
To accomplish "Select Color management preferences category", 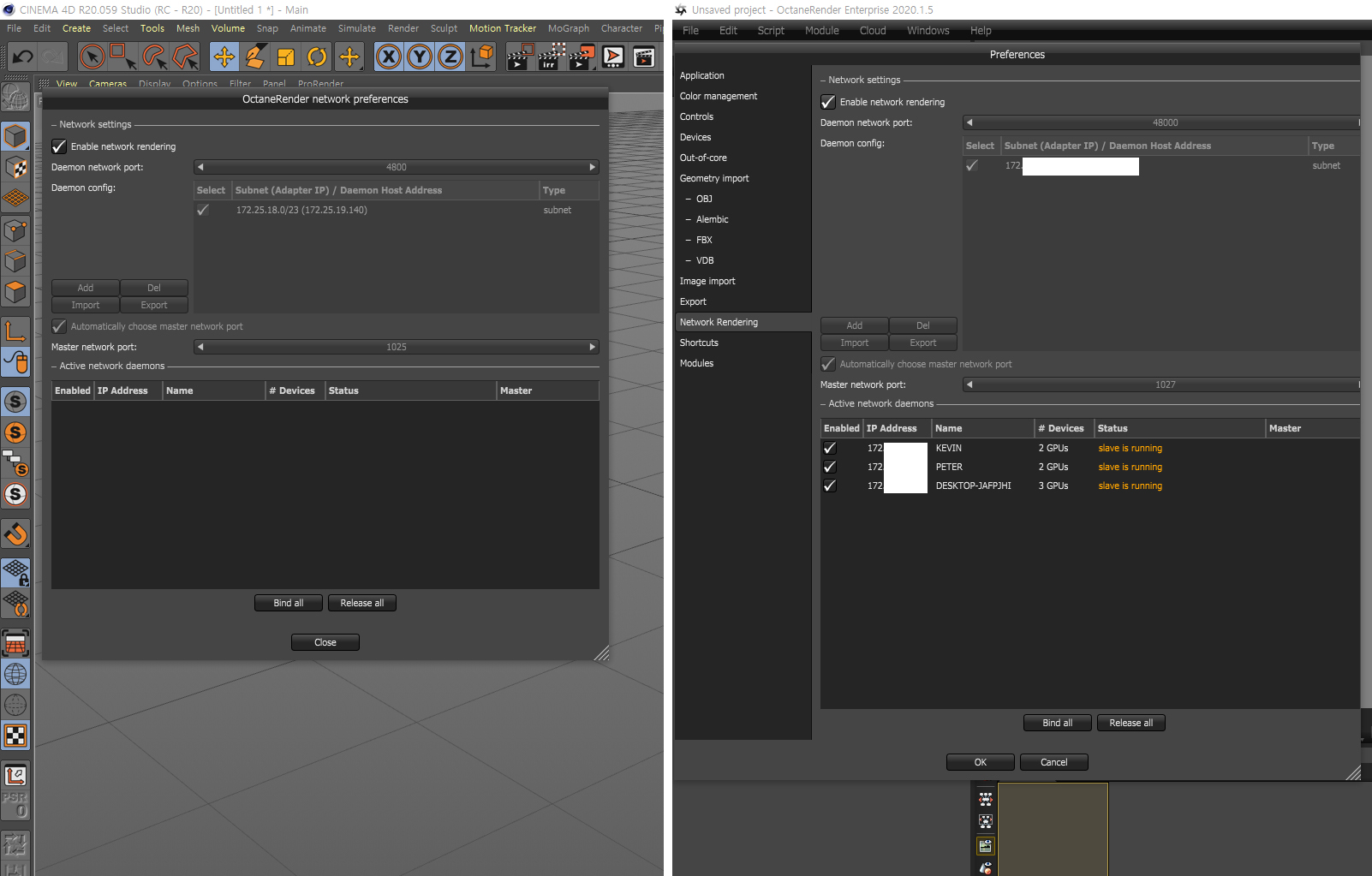I will coord(719,96).
